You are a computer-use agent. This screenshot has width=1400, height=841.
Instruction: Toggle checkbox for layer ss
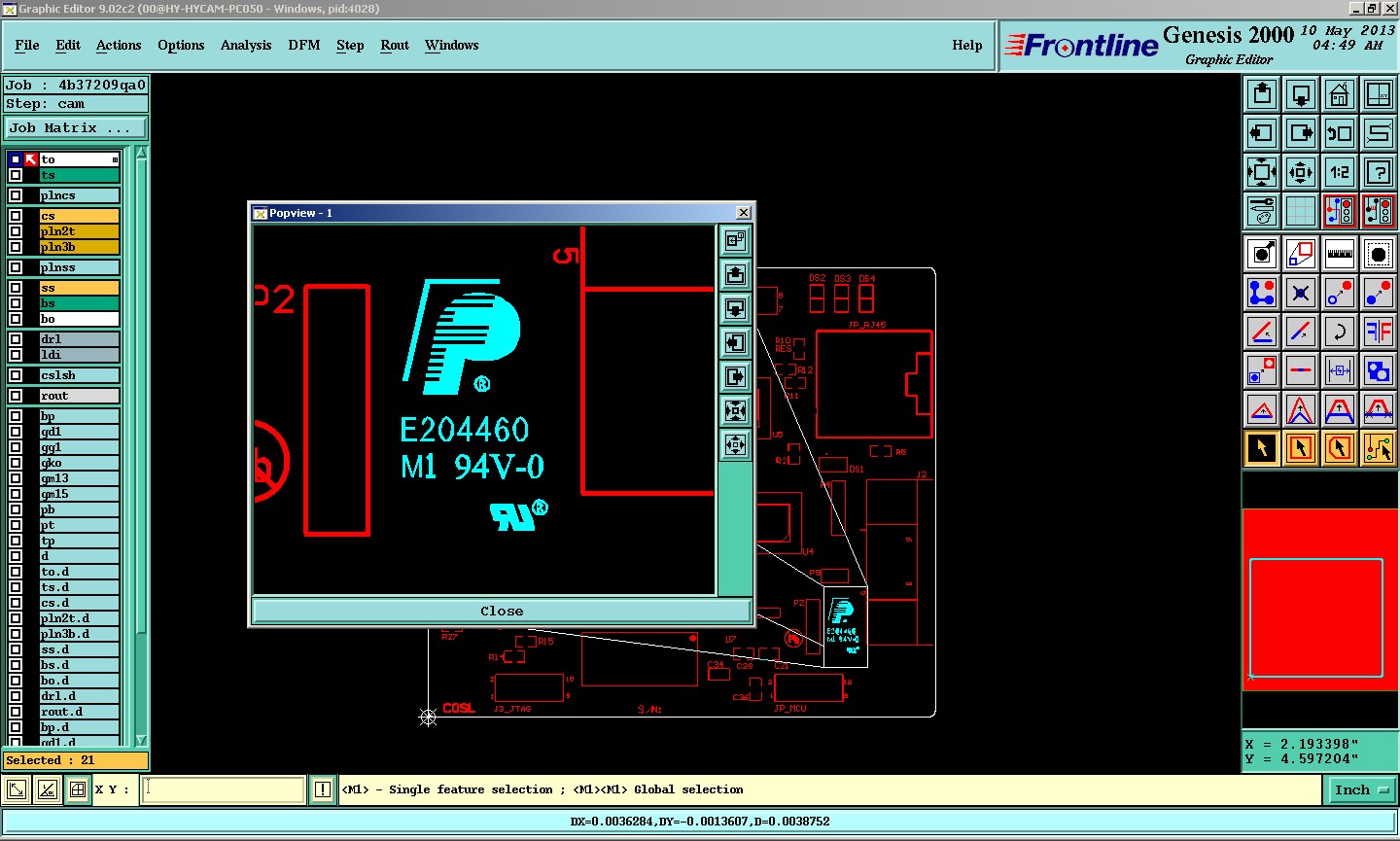[16, 288]
